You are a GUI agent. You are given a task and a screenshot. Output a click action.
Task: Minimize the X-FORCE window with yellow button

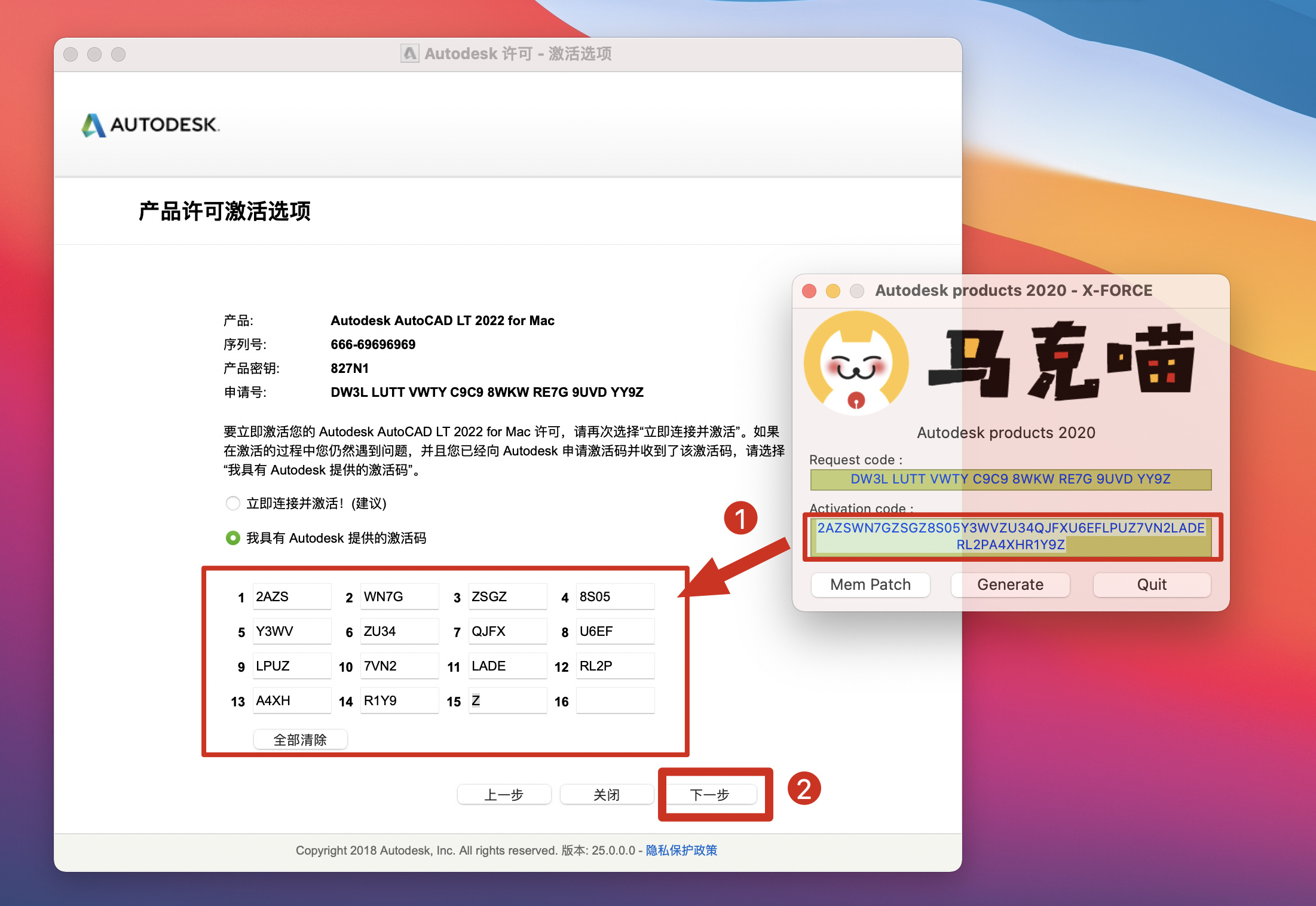(833, 291)
